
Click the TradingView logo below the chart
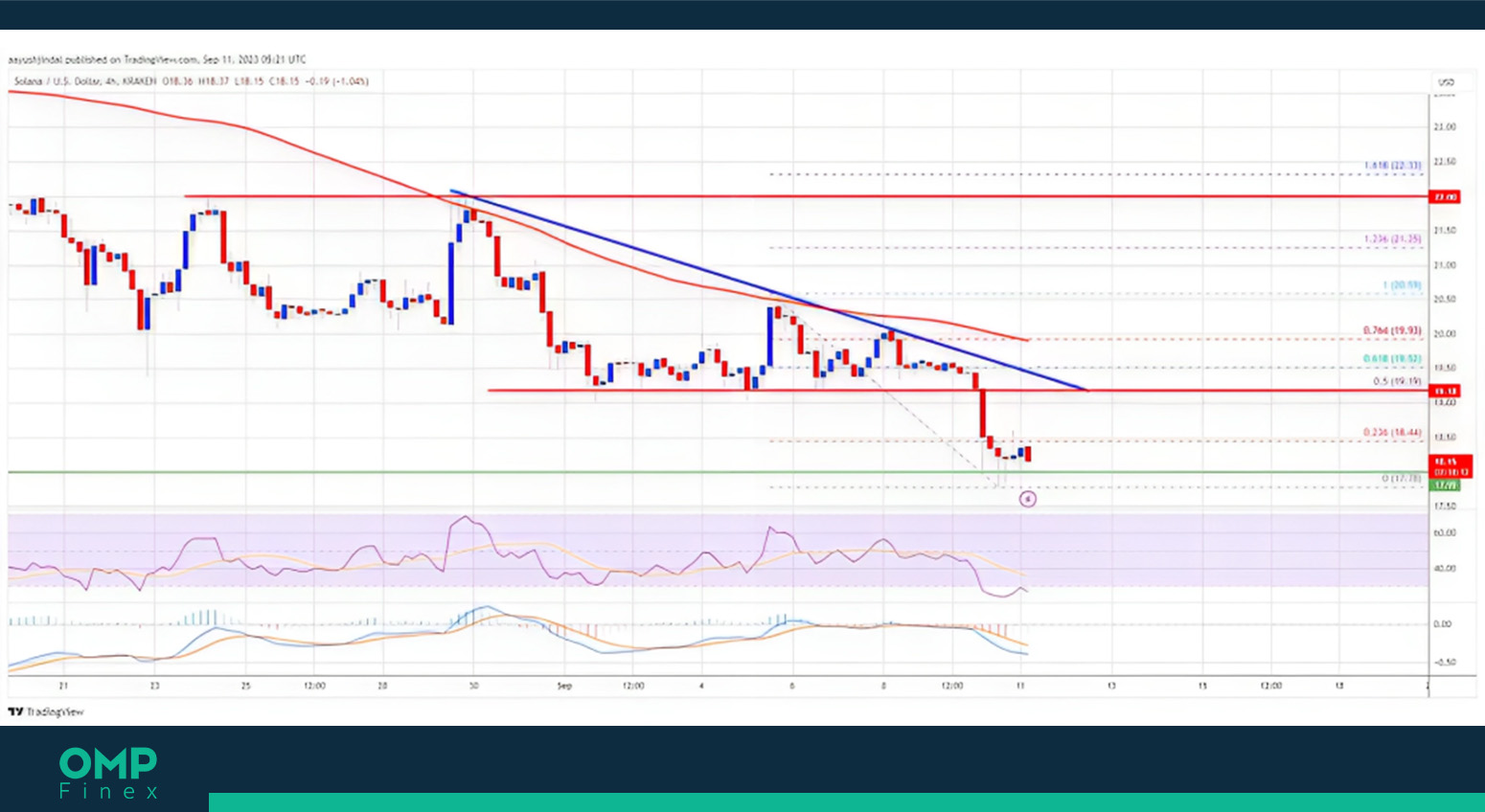pos(46,711)
